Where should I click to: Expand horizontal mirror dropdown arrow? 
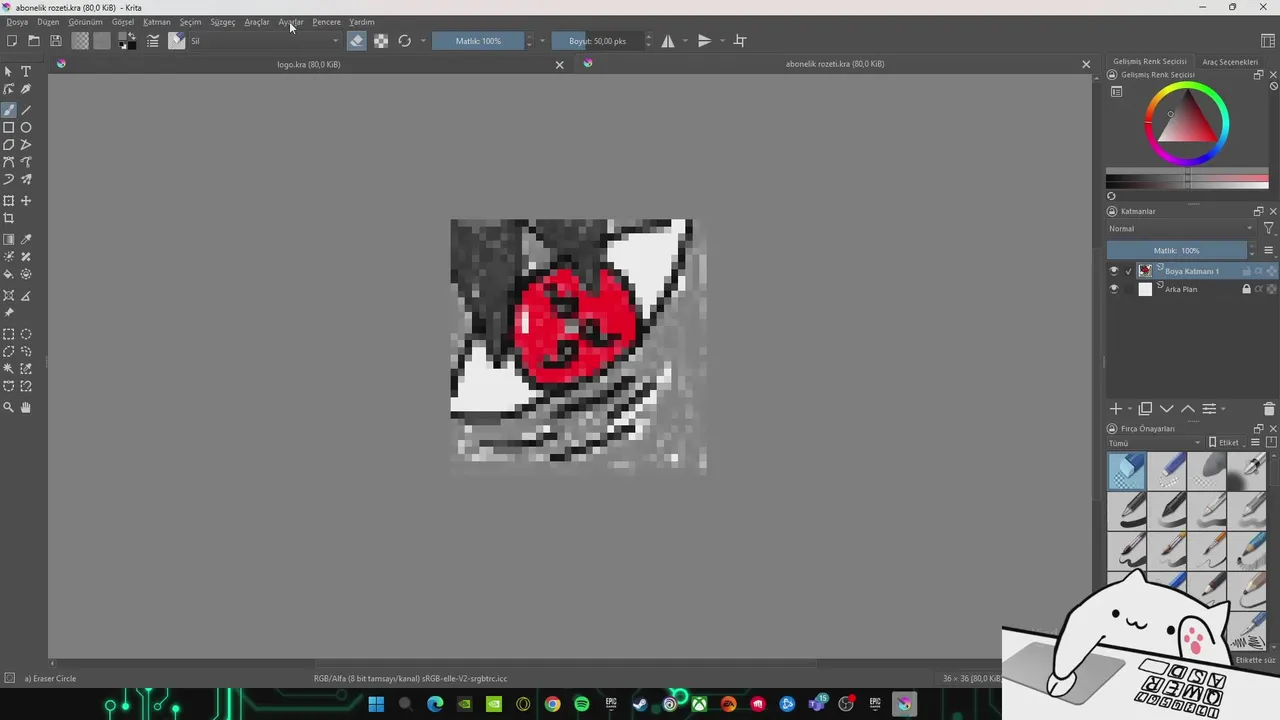tap(685, 41)
